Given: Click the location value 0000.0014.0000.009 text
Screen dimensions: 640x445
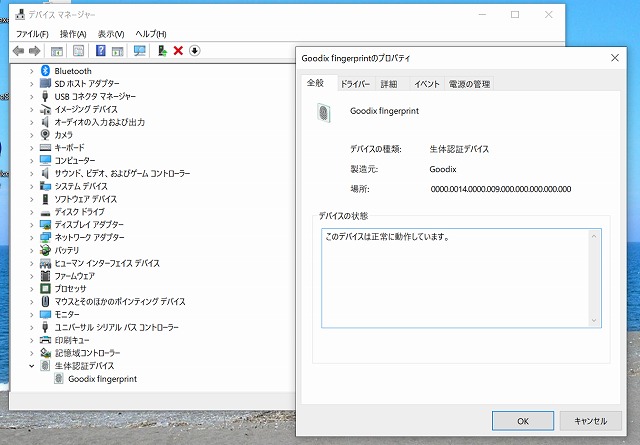Looking at the screenshot, I should 500,189.
